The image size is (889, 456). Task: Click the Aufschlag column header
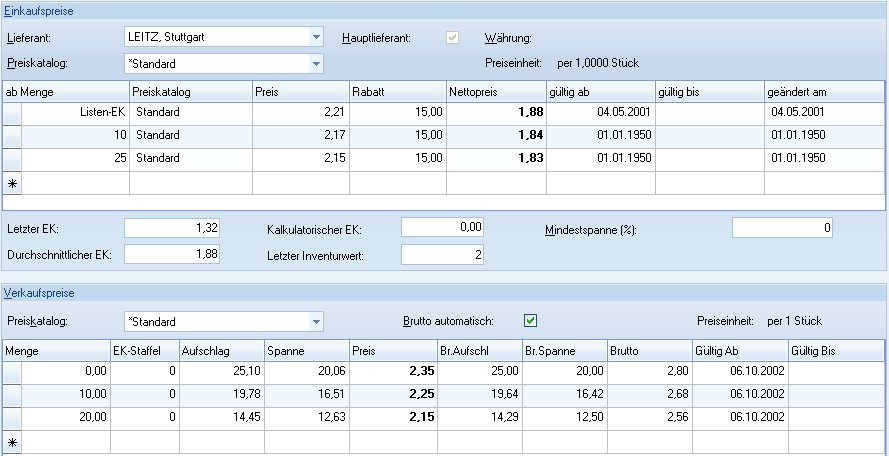[221, 351]
